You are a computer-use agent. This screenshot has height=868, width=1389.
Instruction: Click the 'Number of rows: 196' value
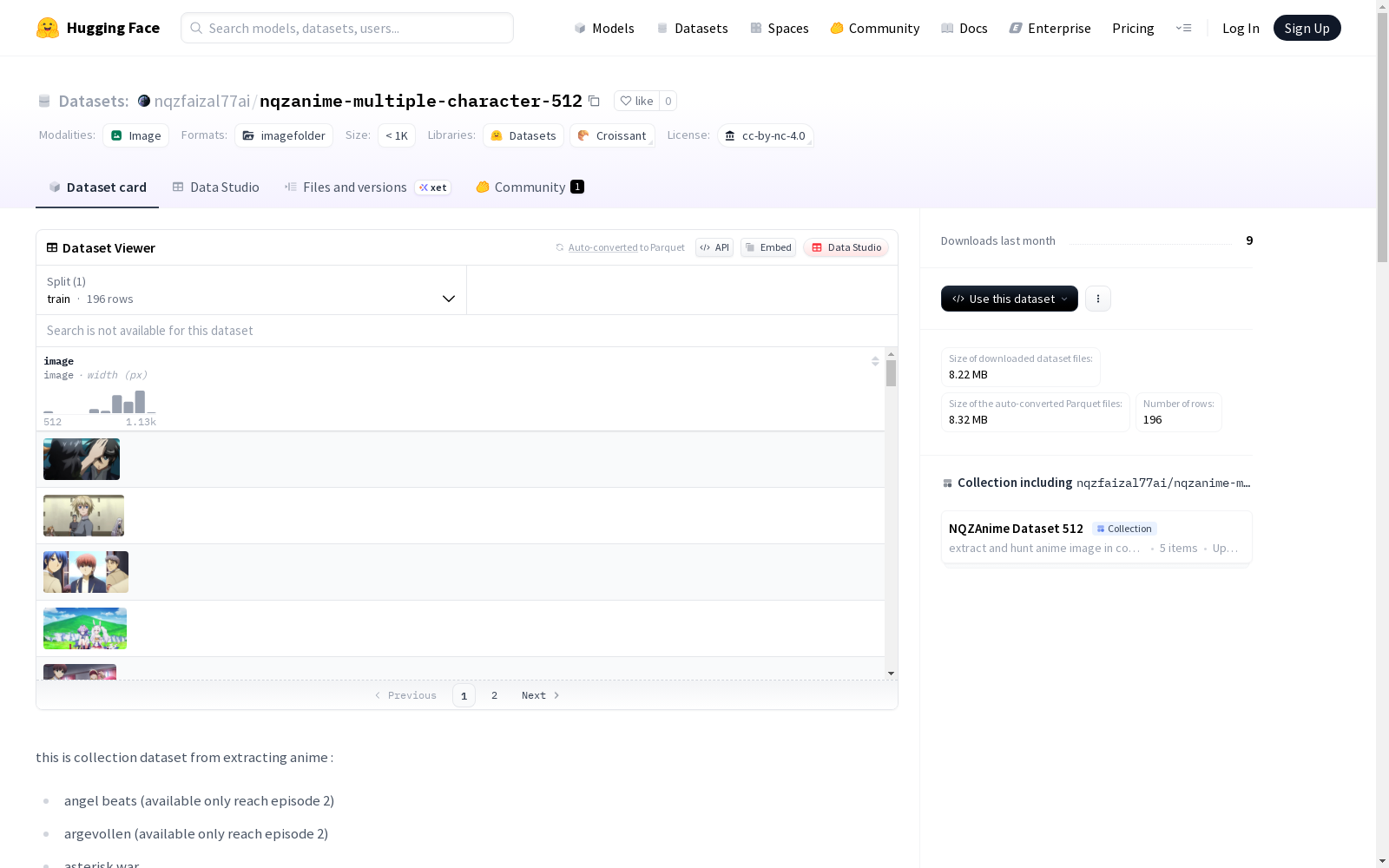(x=1152, y=419)
